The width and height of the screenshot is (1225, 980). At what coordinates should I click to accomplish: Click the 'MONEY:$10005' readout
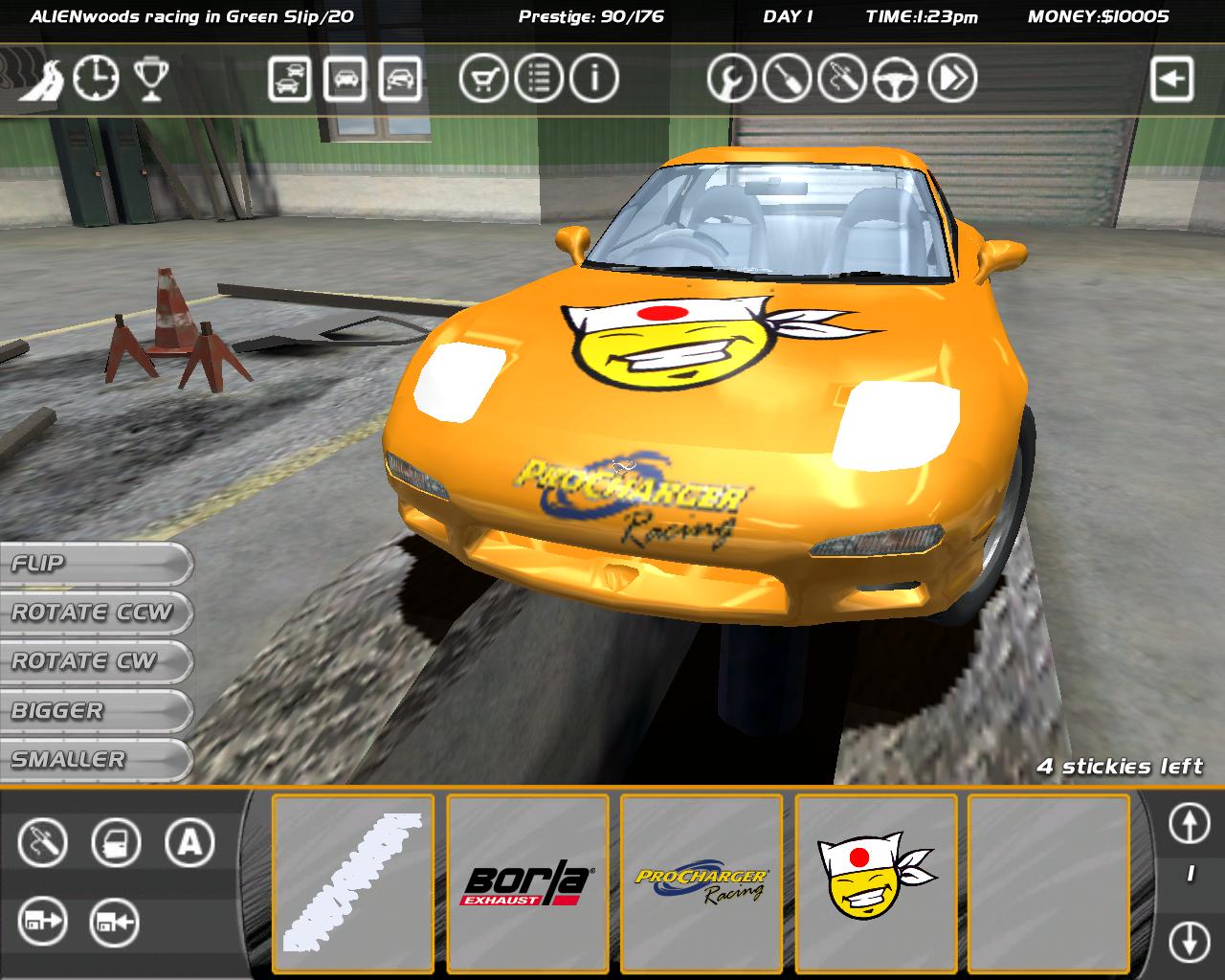(x=1098, y=16)
